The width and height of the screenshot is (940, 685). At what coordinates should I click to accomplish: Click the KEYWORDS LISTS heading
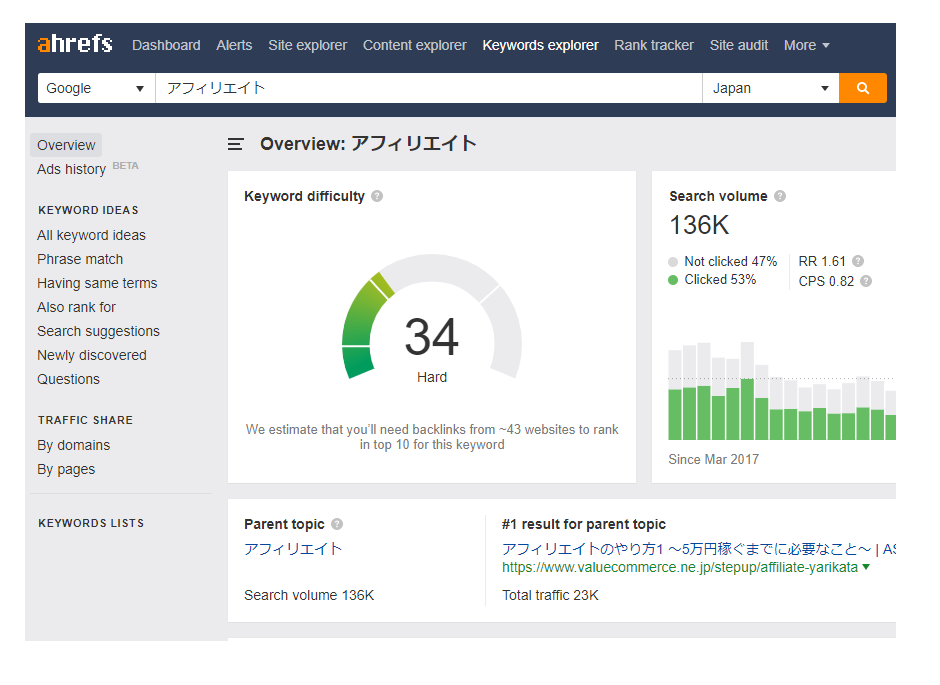[91, 523]
